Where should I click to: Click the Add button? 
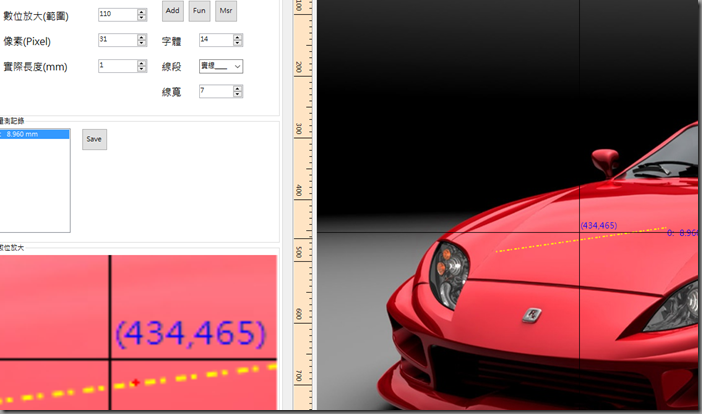[x=173, y=11]
